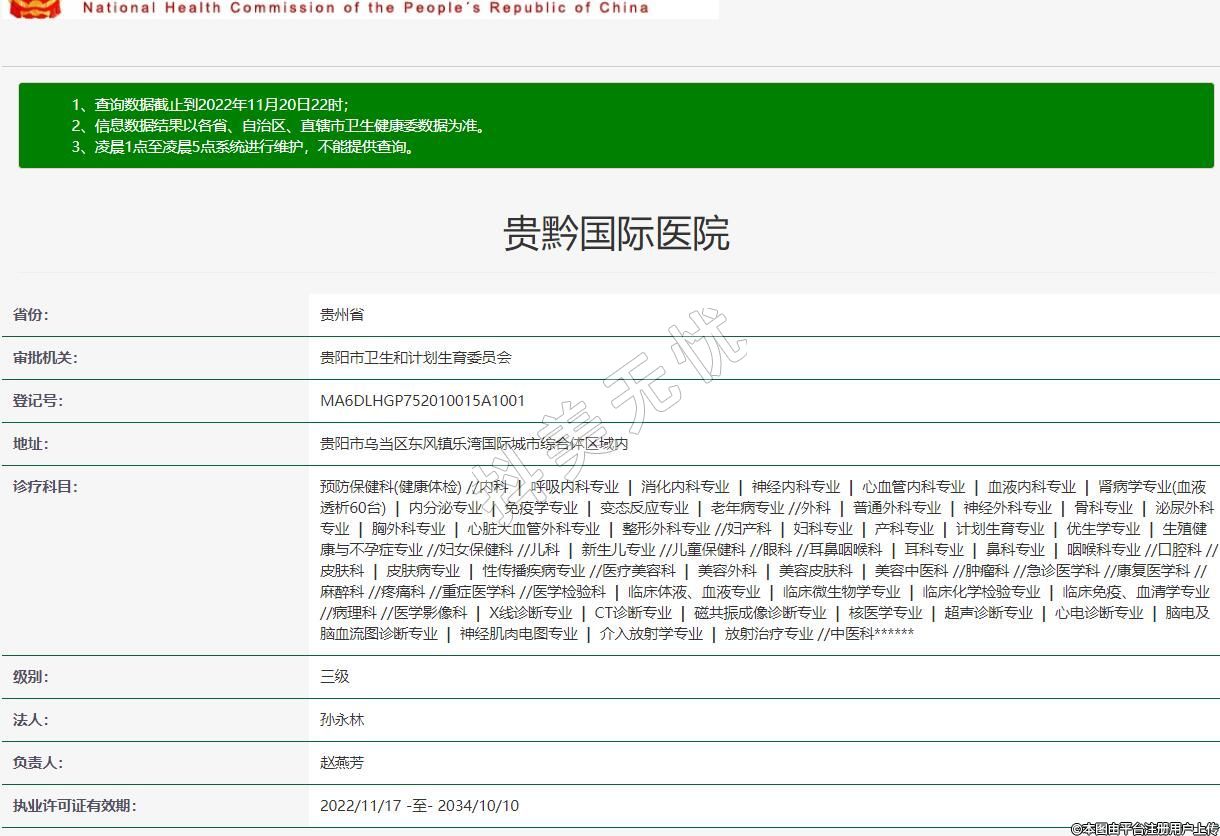Click the approving authority 贵阳市卫生和计划生育委员会
The height and width of the screenshot is (836, 1220).
pos(415,358)
